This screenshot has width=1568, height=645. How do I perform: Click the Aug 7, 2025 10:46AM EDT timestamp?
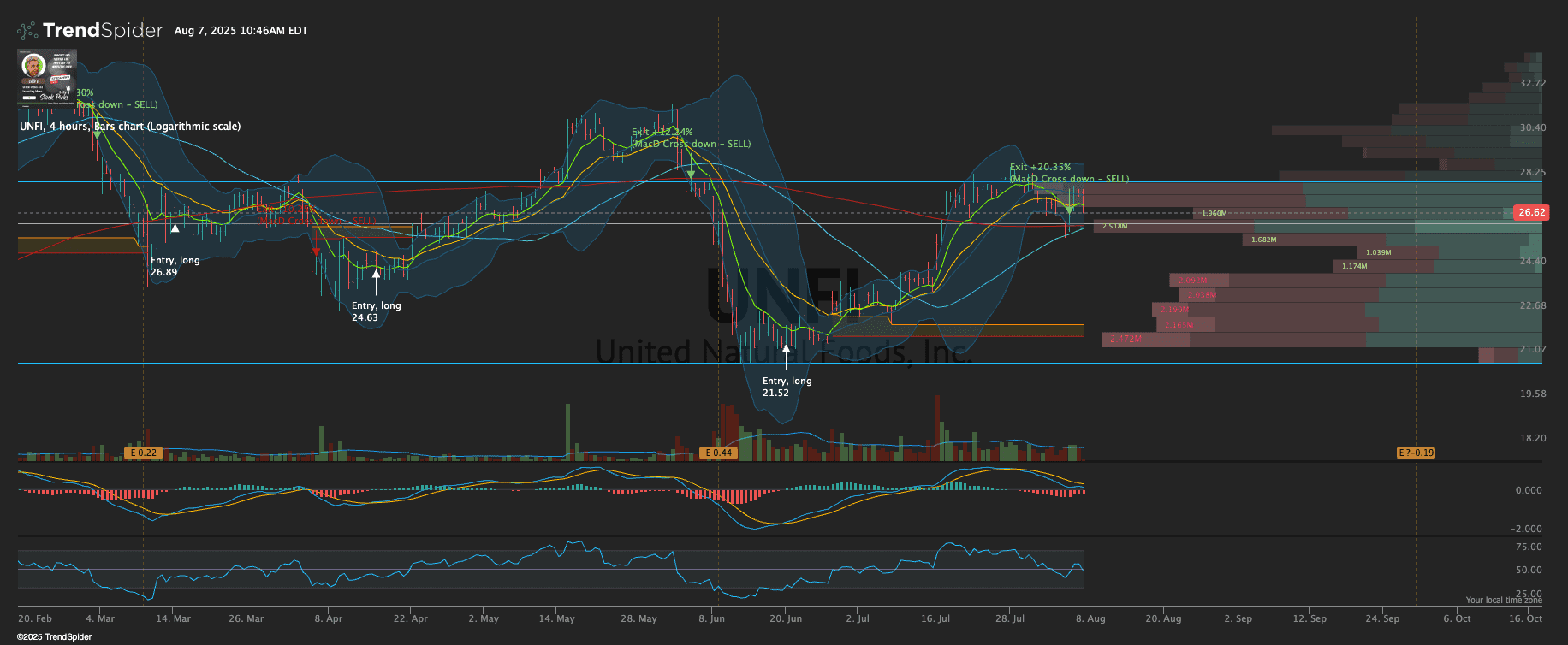[x=241, y=31]
